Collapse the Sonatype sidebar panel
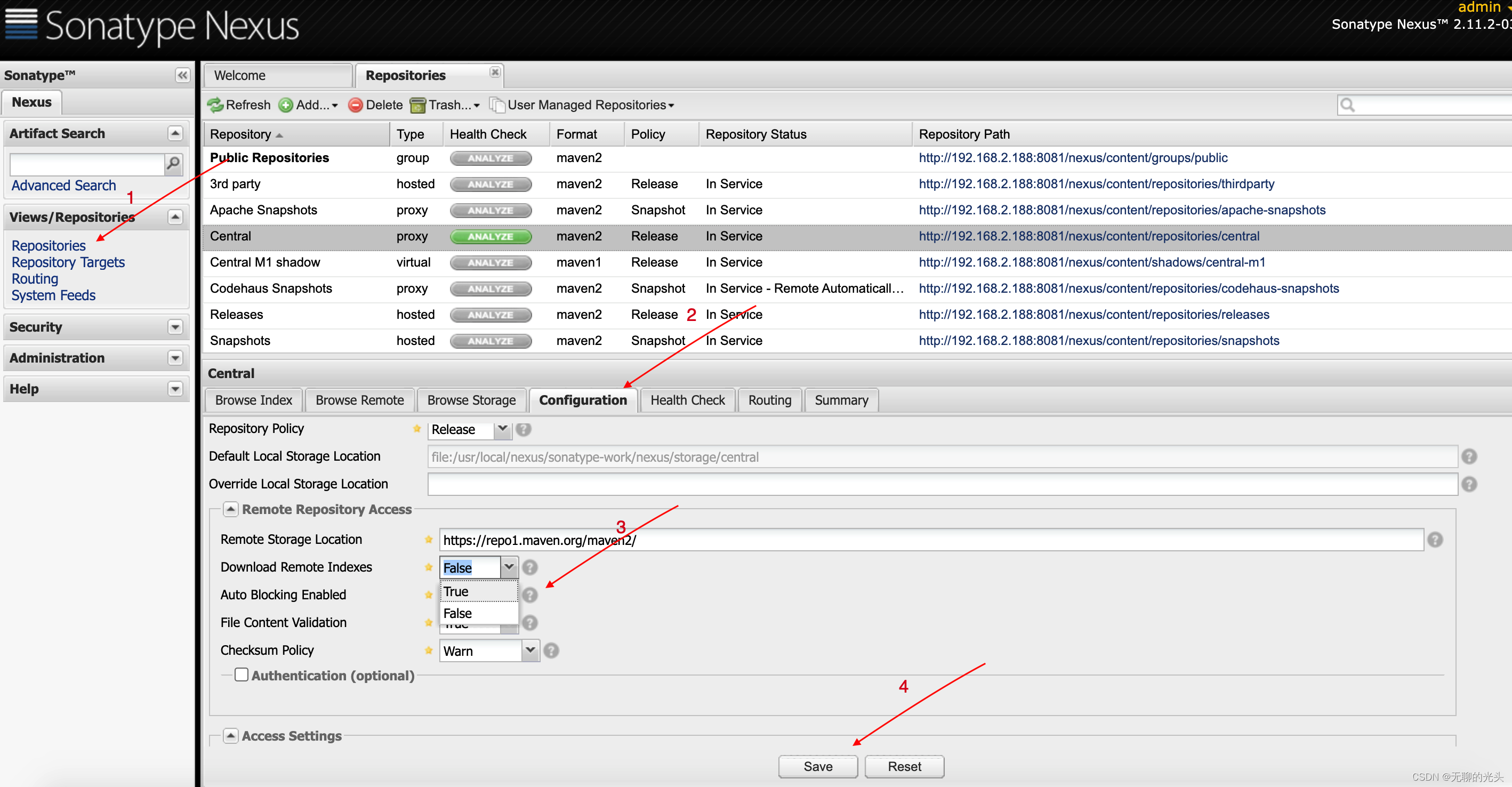The width and height of the screenshot is (1512, 787). 182,75
